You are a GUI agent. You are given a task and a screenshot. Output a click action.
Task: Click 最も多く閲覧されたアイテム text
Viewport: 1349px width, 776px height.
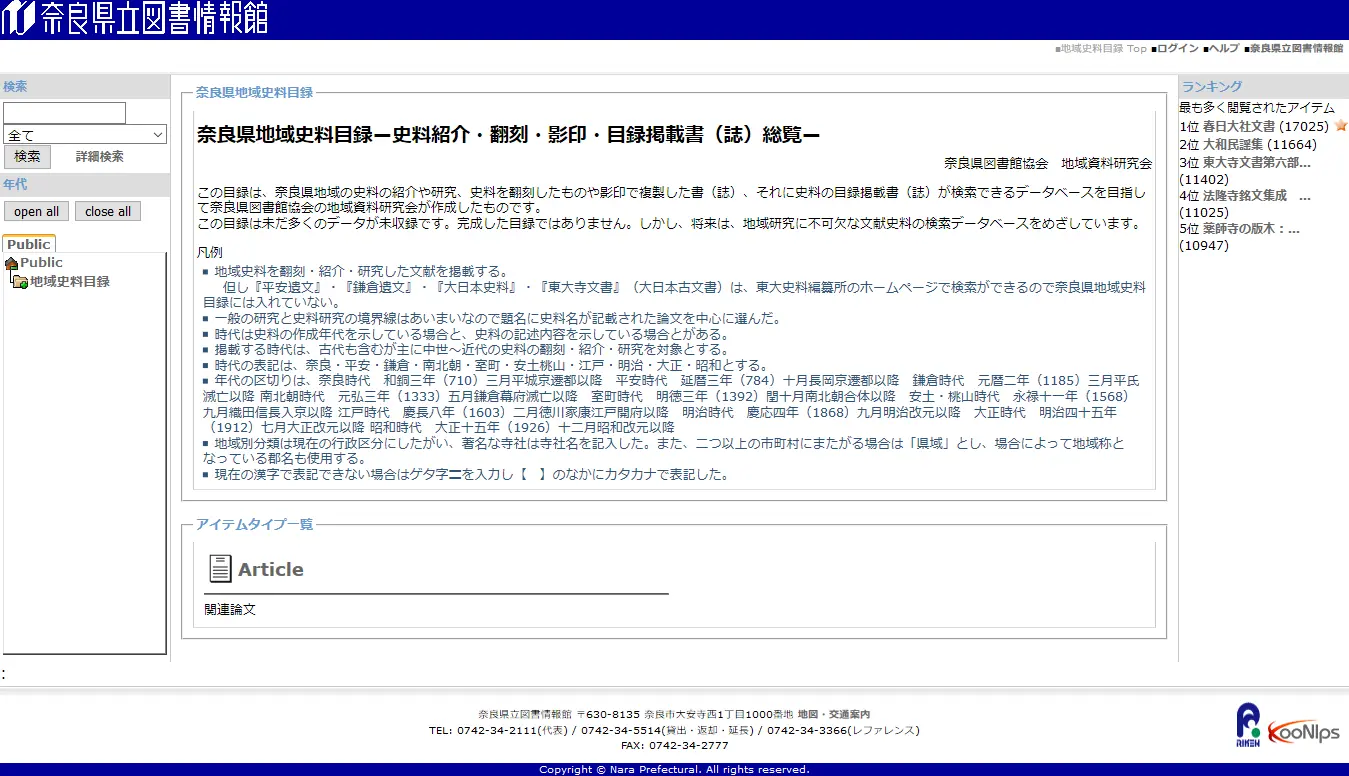[x=1257, y=107]
